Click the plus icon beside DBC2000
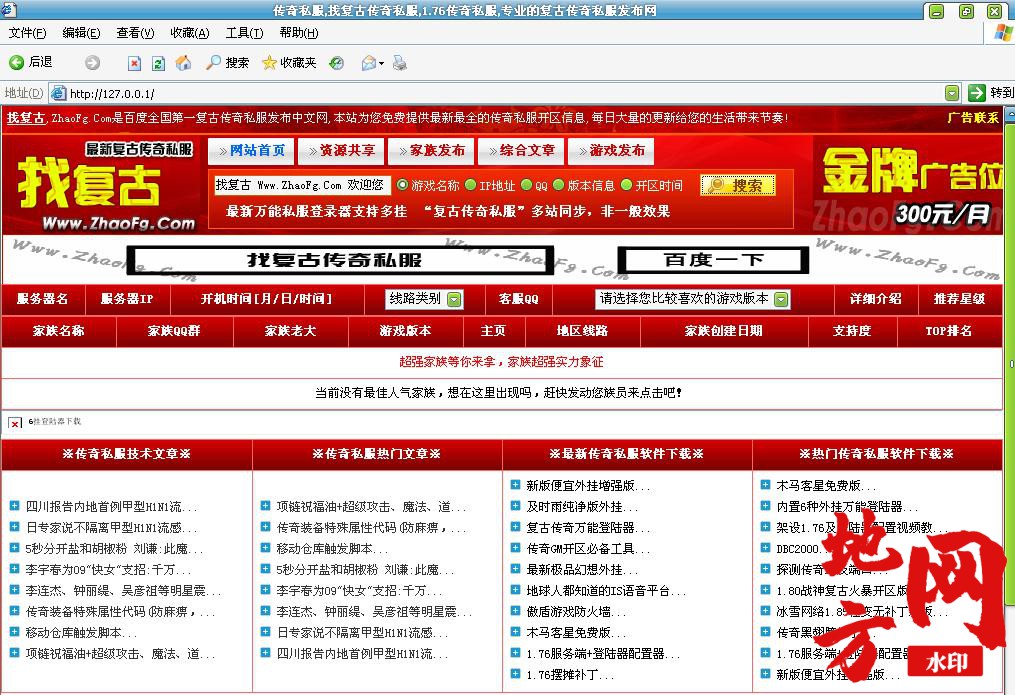 pyautogui.click(x=765, y=548)
